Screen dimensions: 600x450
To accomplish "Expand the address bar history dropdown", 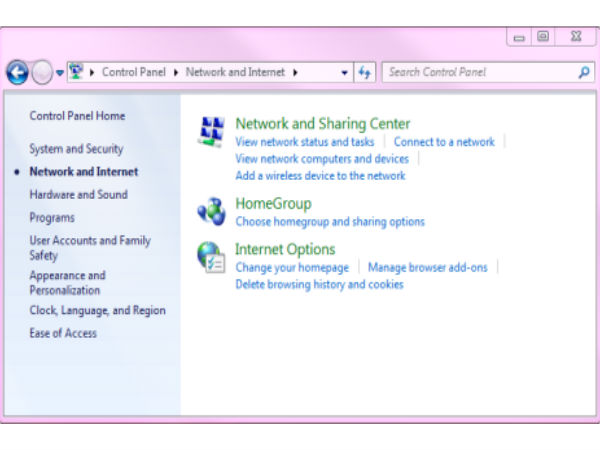I will [x=345, y=73].
